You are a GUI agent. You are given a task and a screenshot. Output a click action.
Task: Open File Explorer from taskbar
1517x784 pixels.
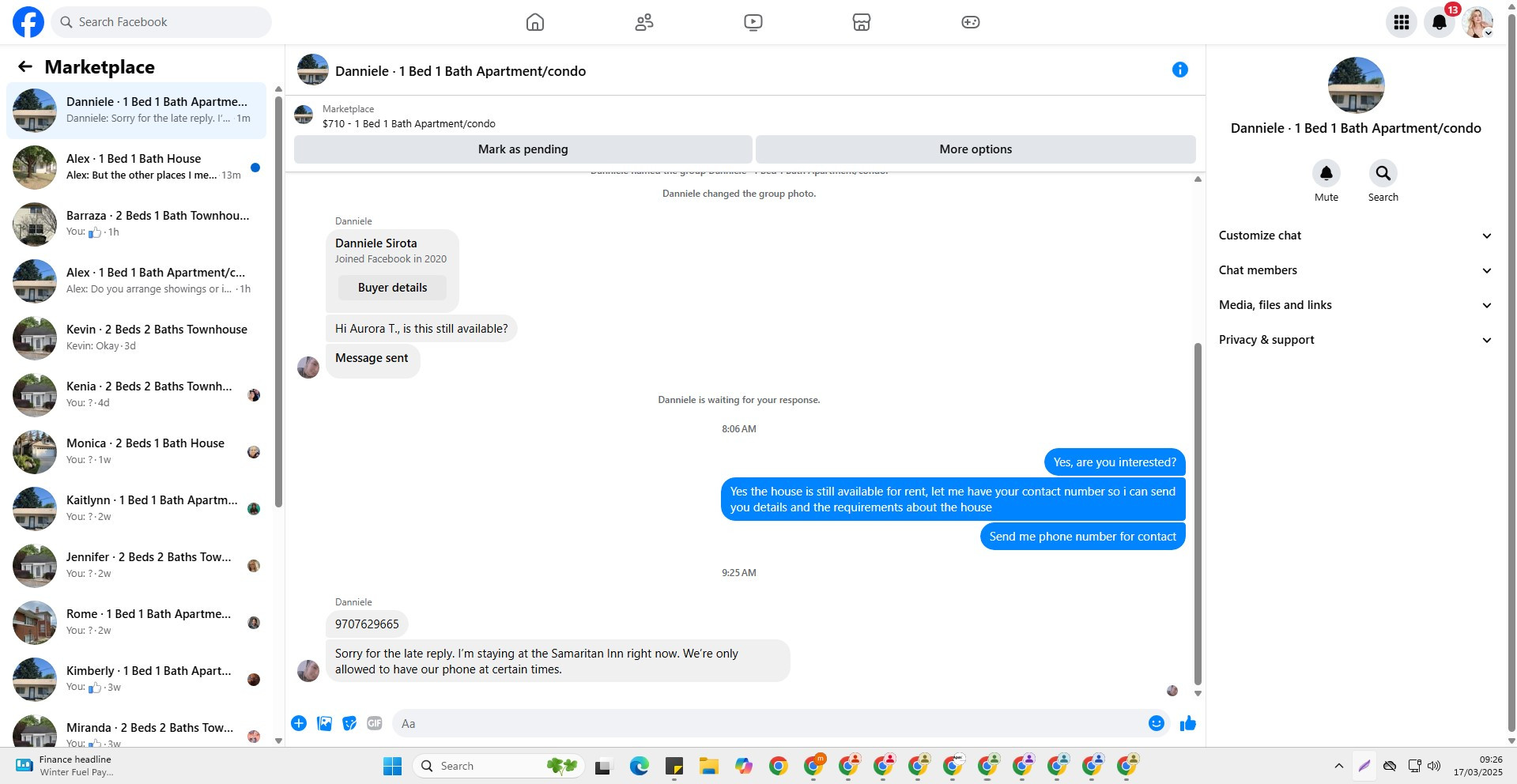[x=708, y=766]
